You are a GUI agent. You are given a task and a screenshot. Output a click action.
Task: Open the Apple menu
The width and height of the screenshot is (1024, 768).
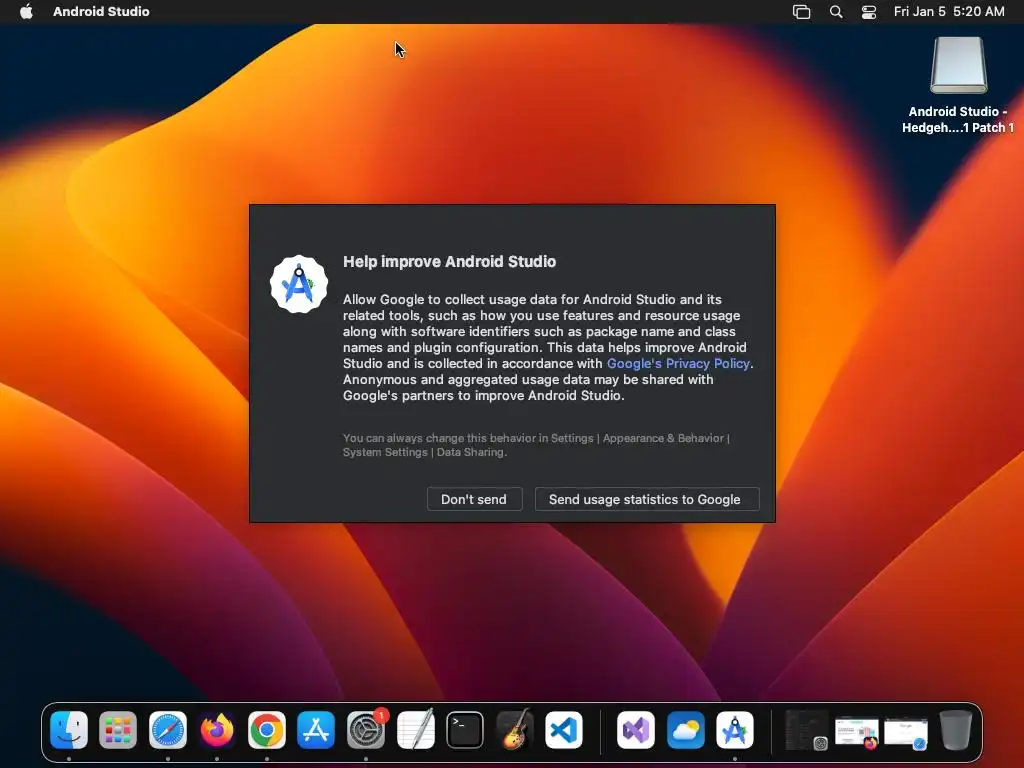tap(26, 11)
